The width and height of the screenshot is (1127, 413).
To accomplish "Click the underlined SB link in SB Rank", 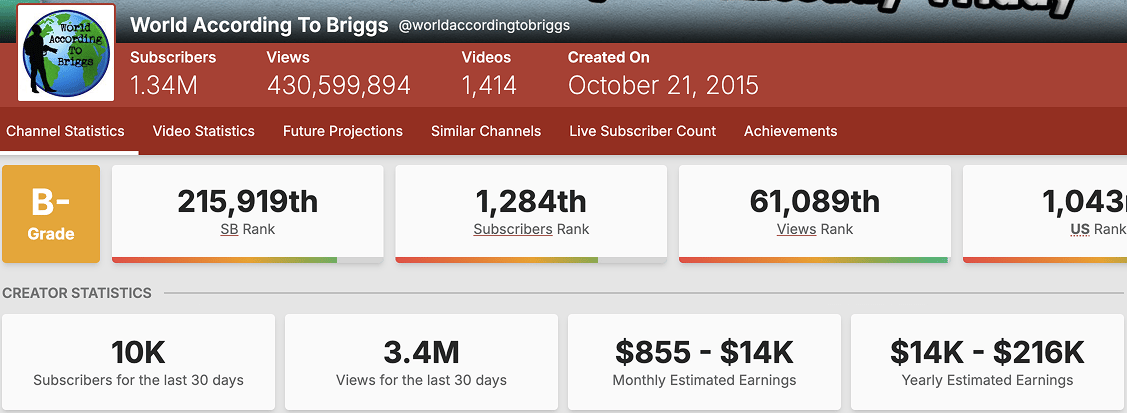I will pyautogui.click(x=229, y=230).
